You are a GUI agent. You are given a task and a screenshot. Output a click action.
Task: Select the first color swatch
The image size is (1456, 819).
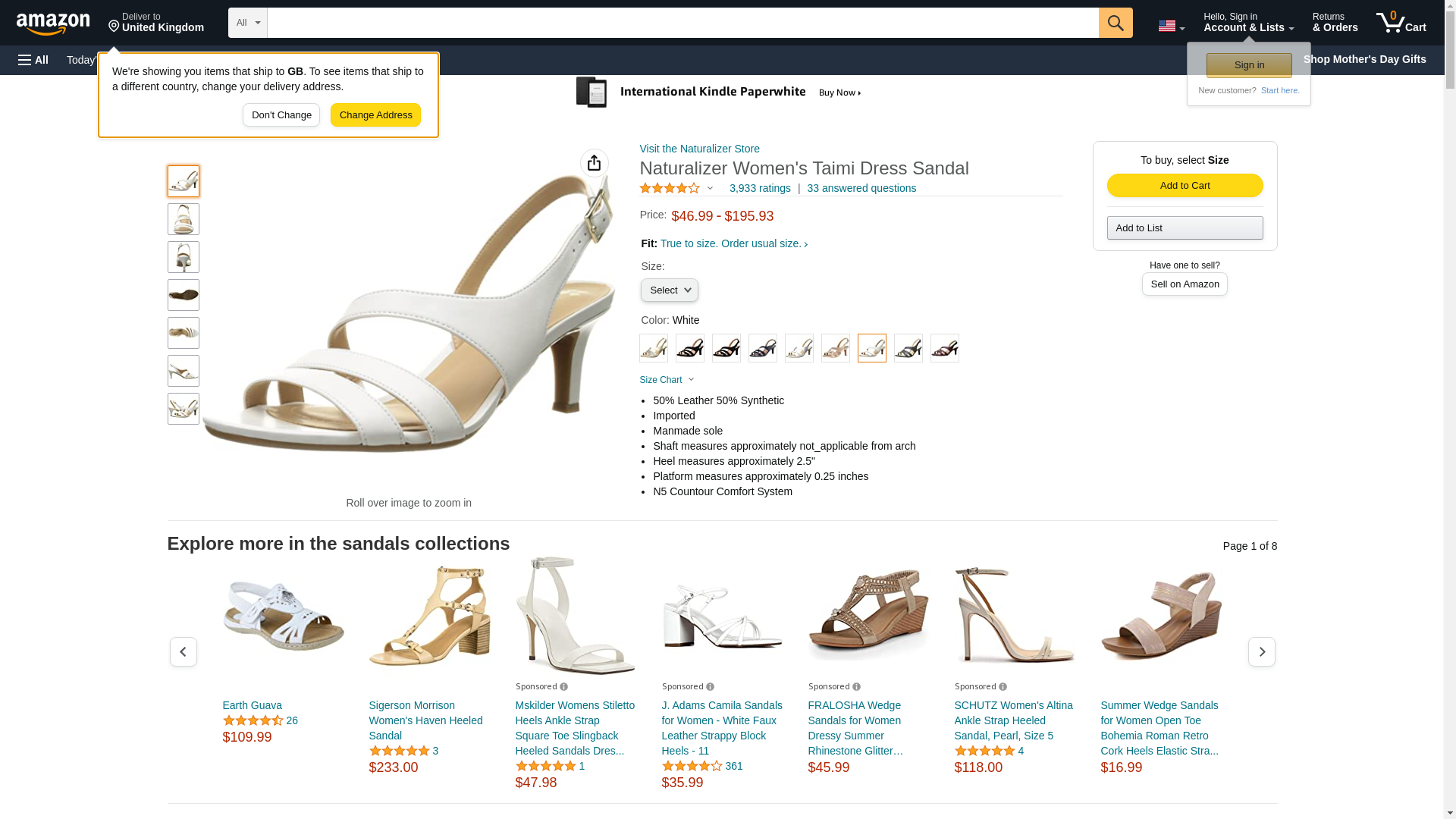coord(653,348)
